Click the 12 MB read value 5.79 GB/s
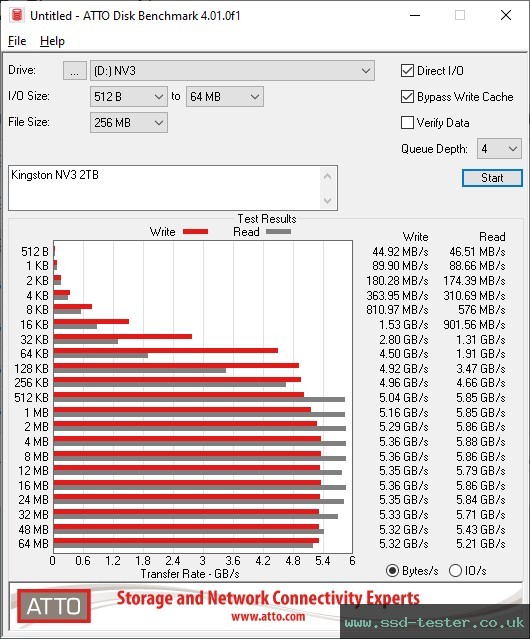 click(x=481, y=471)
